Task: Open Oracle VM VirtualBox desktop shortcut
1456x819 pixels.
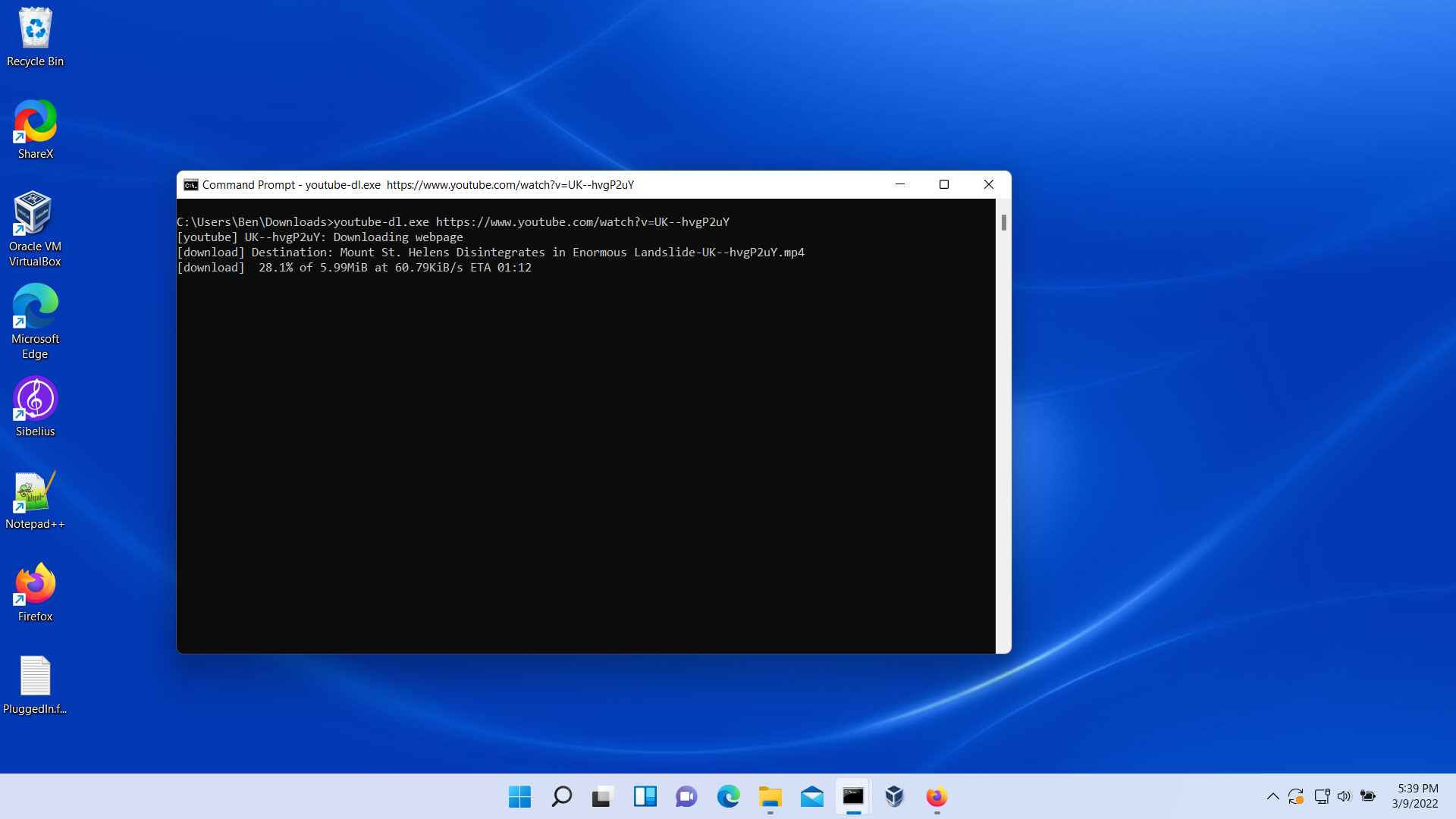Action: [35, 215]
